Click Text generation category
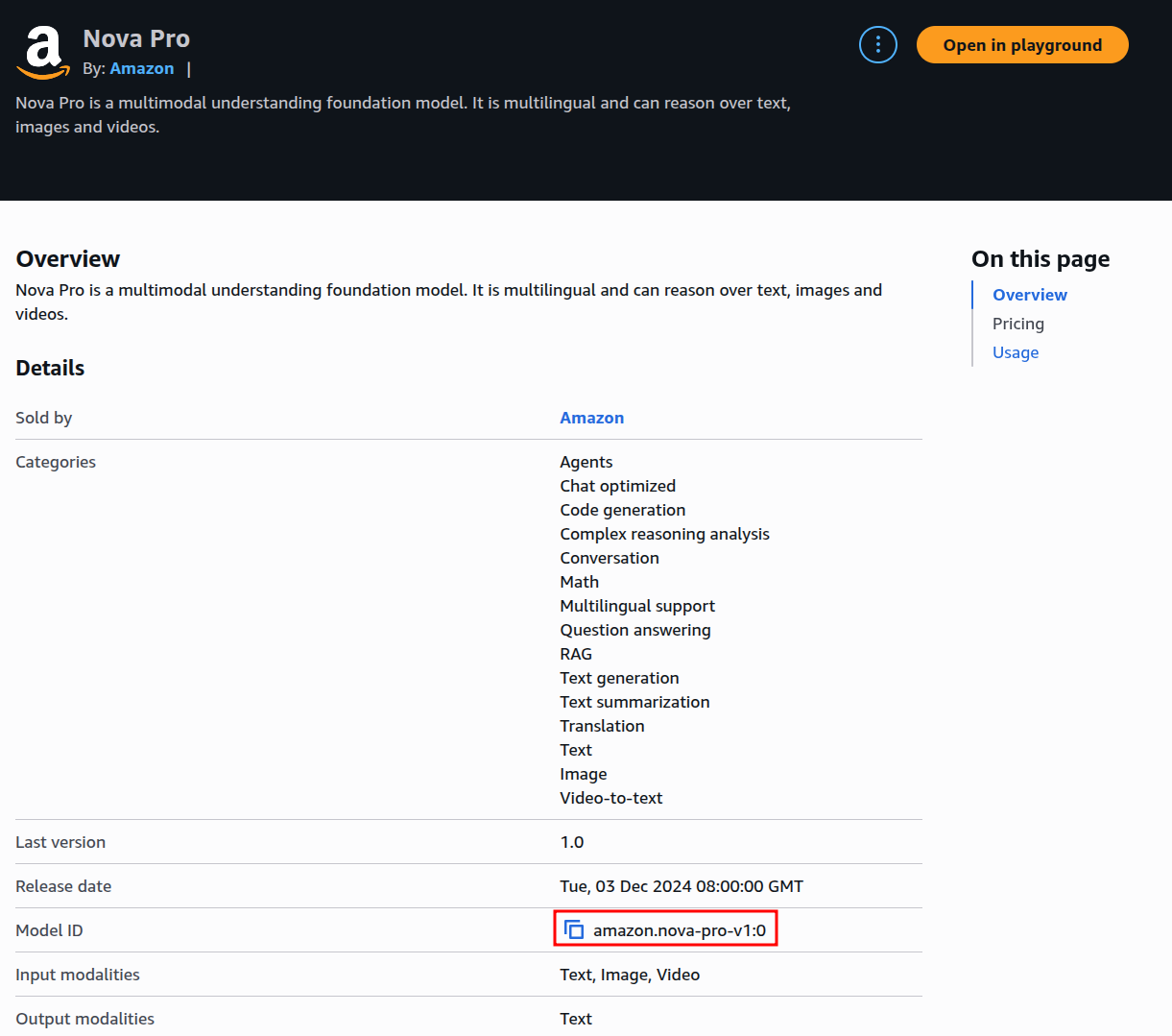 click(x=619, y=678)
